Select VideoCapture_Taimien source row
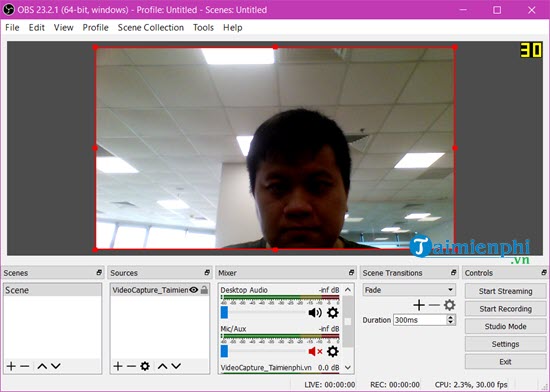Image resolution: width=550 pixels, height=392 pixels. (159, 290)
